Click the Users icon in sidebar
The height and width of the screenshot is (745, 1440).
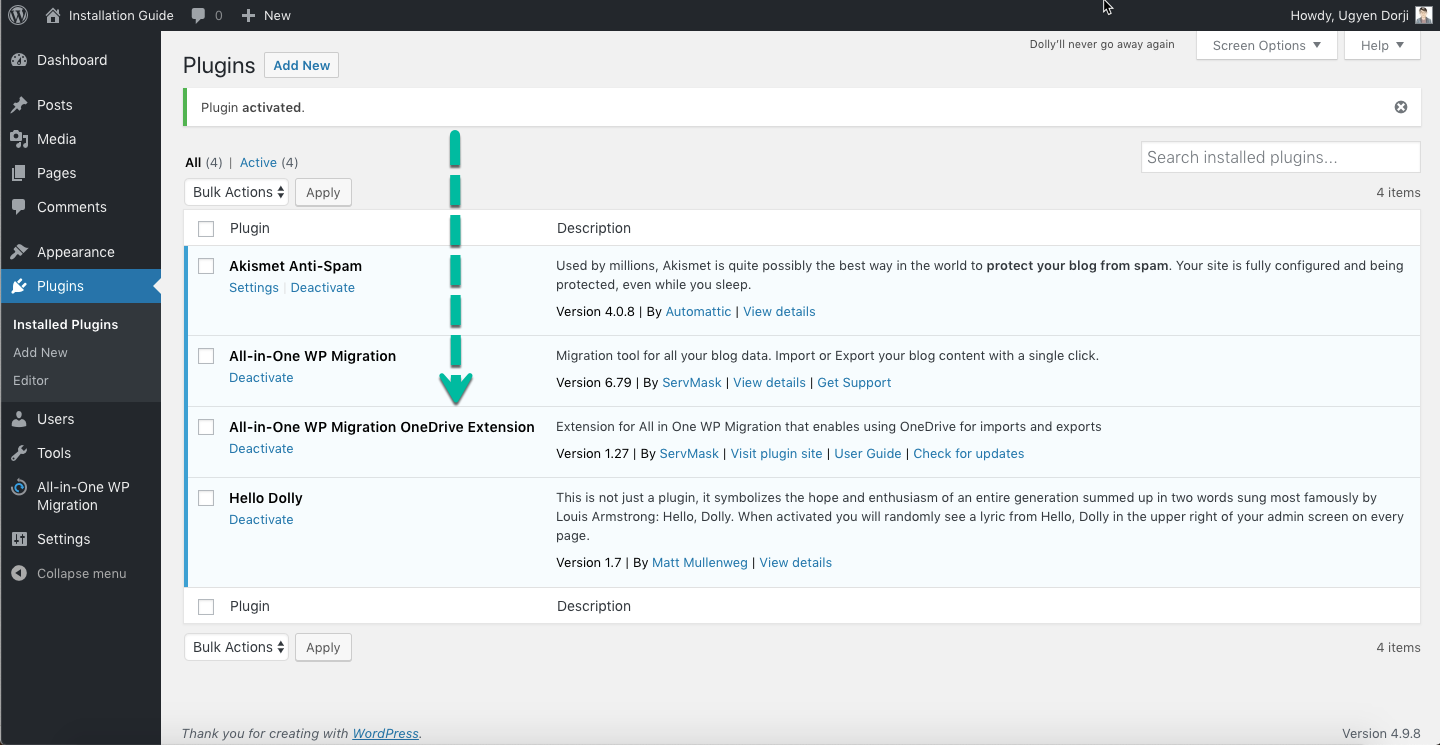coord(19,419)
